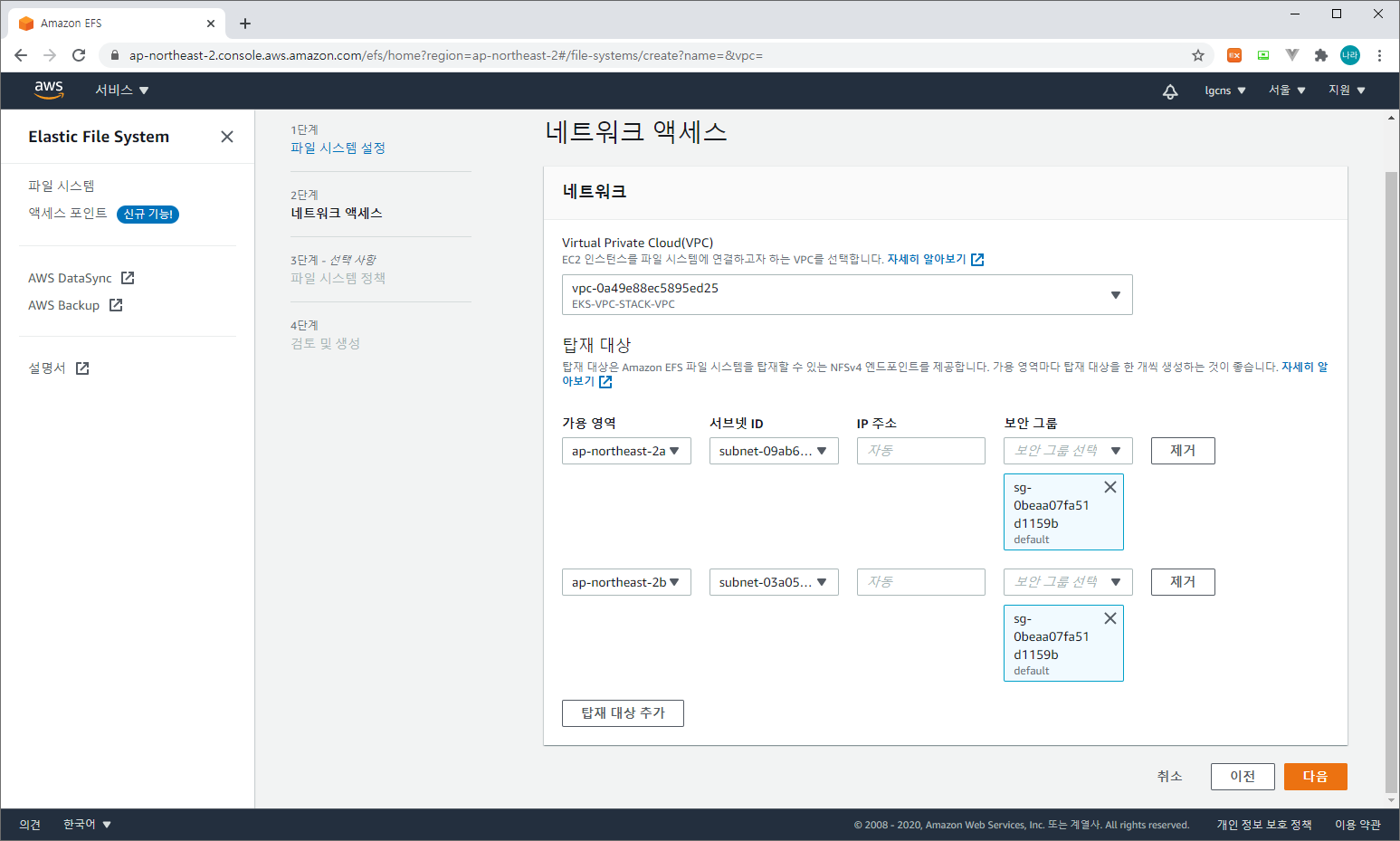This screenshot has height=841, width=1400.
Task: Click the browser address bar URL
Action: click(446, 55)
